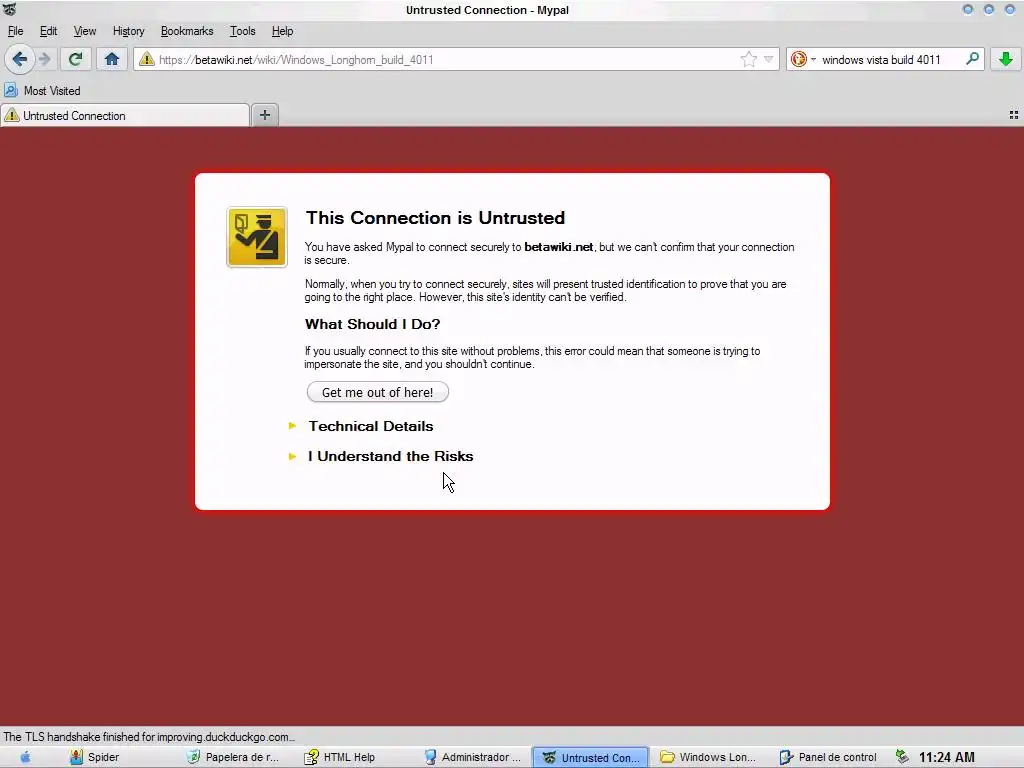Screen dimensions: 1024x768
Task: Open the Bookmarks menu
Action: coord(187,31)
